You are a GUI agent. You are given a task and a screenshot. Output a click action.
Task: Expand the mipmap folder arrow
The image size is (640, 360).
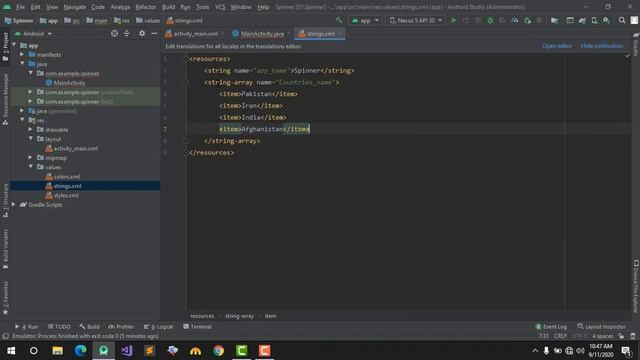pos(30,158)
